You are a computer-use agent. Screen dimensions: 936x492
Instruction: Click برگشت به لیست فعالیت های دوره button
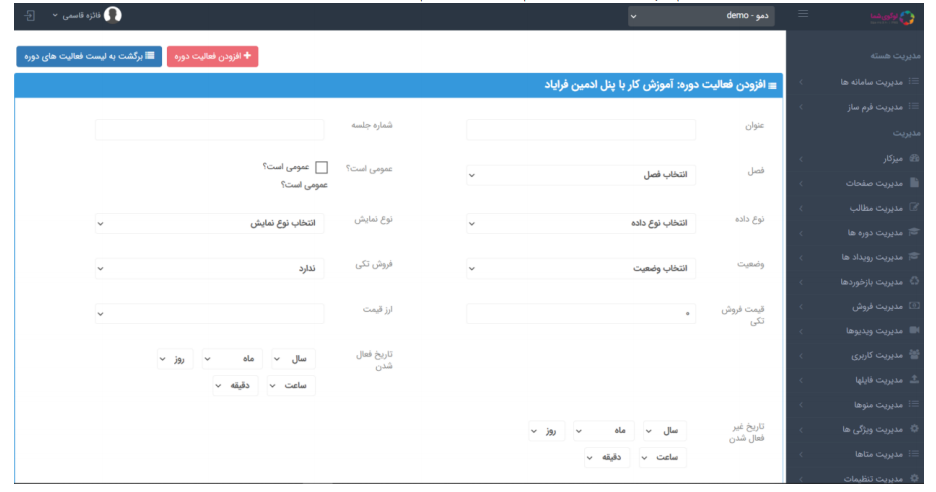[89, 56]
